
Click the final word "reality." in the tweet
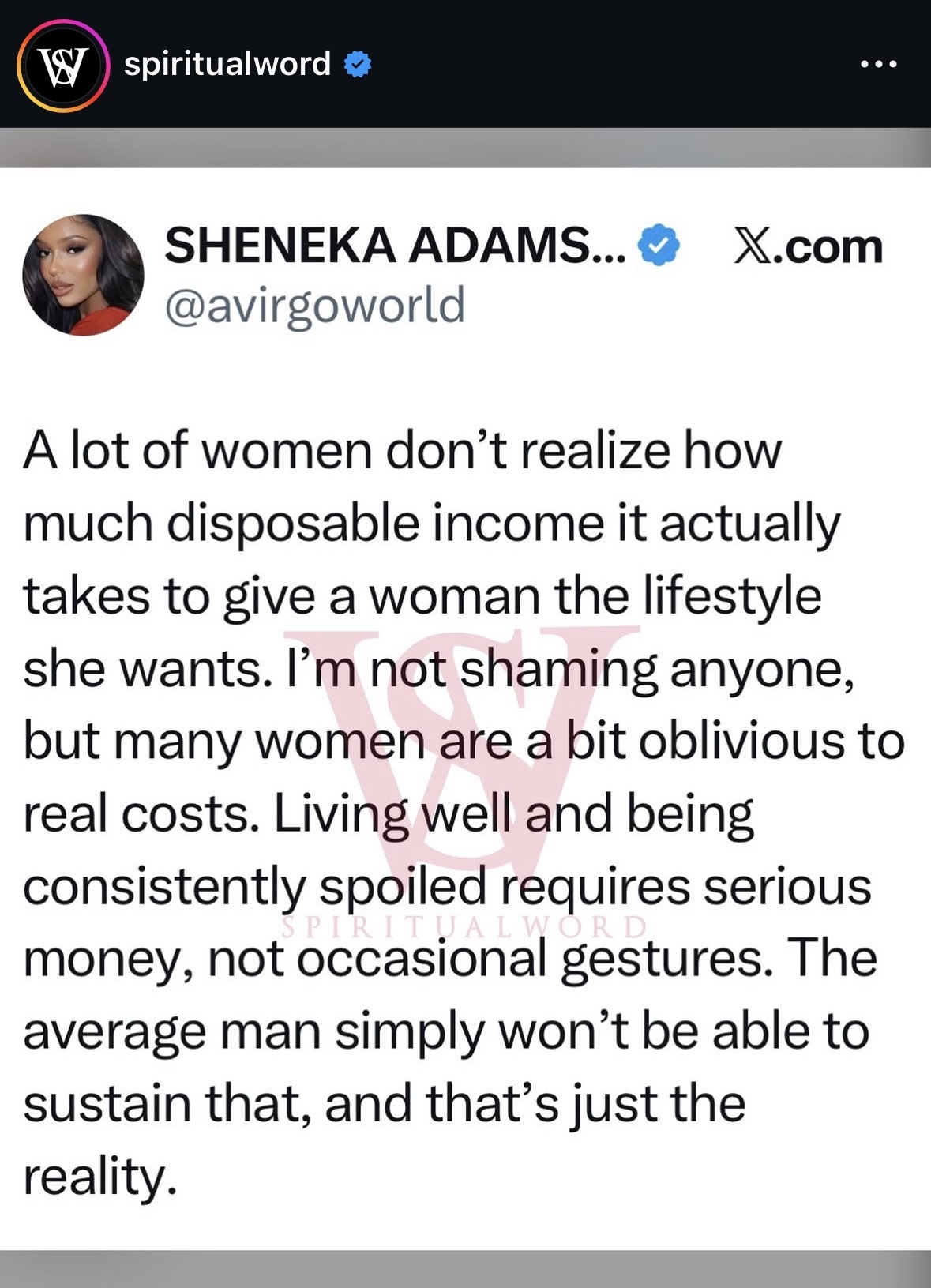[x=98, y=1177]
